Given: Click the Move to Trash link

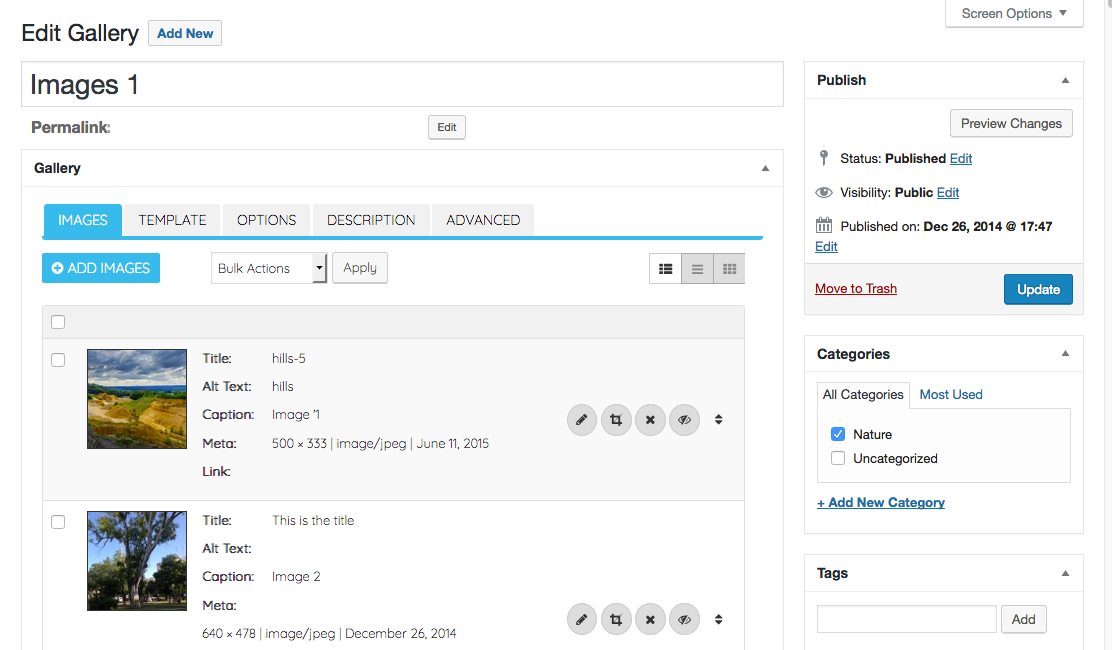Looking at the screenshot, I should click(856, 289).
